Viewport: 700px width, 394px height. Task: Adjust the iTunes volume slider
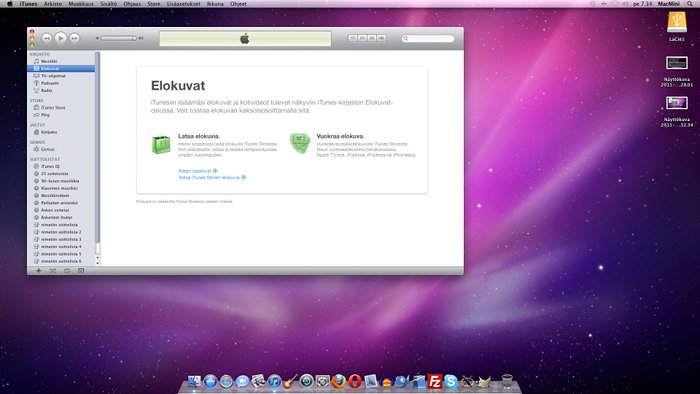point(119,38)
